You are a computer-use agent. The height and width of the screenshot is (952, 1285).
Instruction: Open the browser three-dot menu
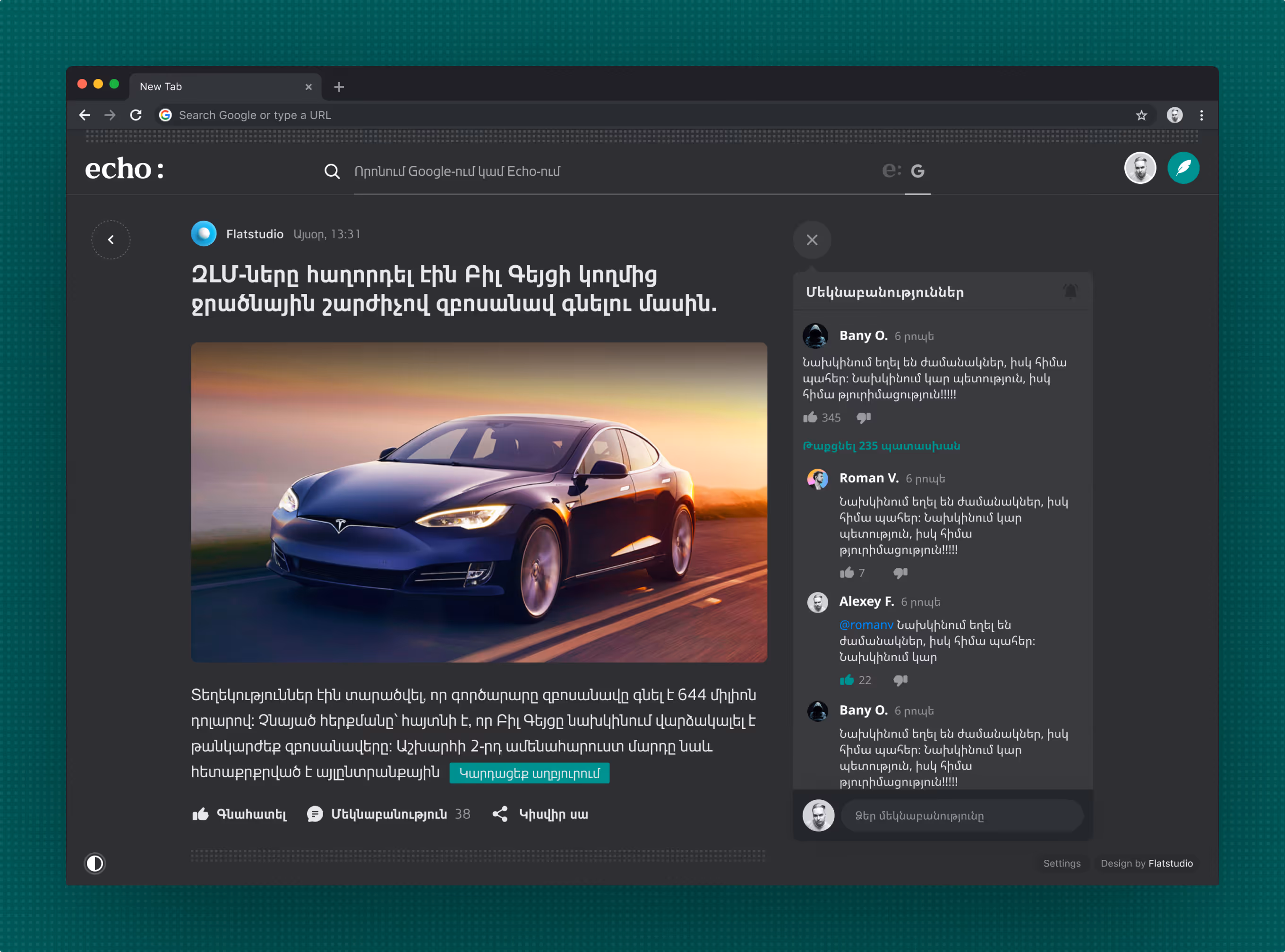pos(1201,115)
